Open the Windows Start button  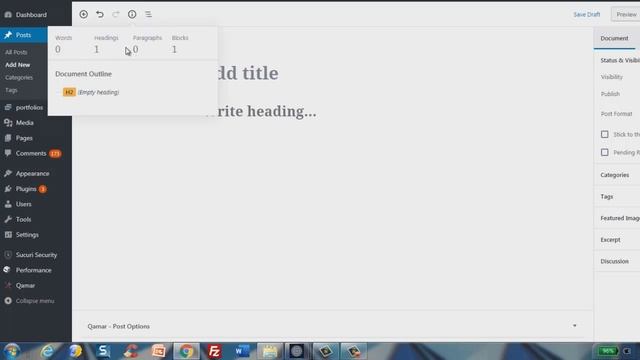[x=12, y=351]
